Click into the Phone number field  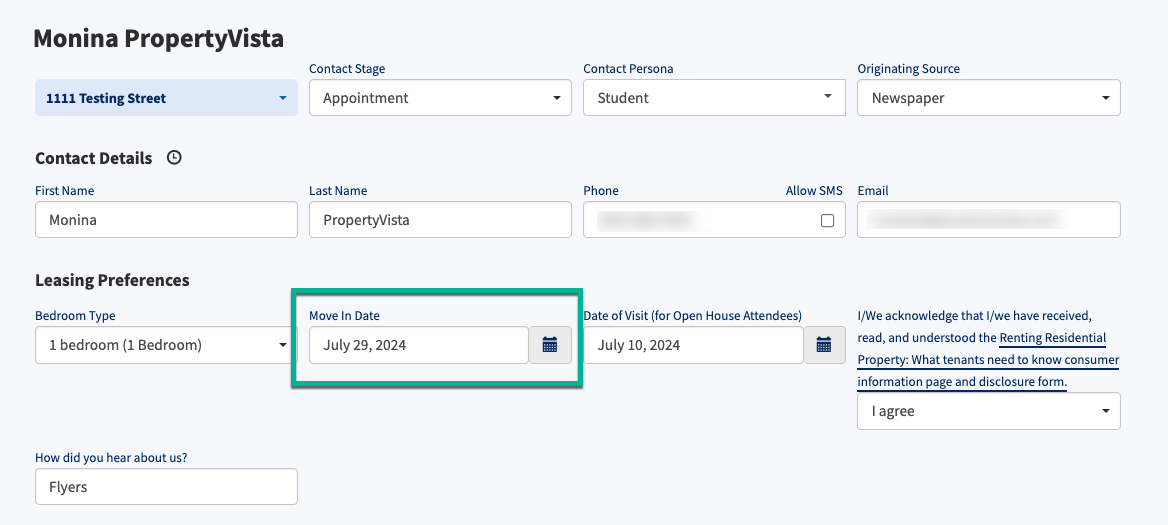point(700,220)
